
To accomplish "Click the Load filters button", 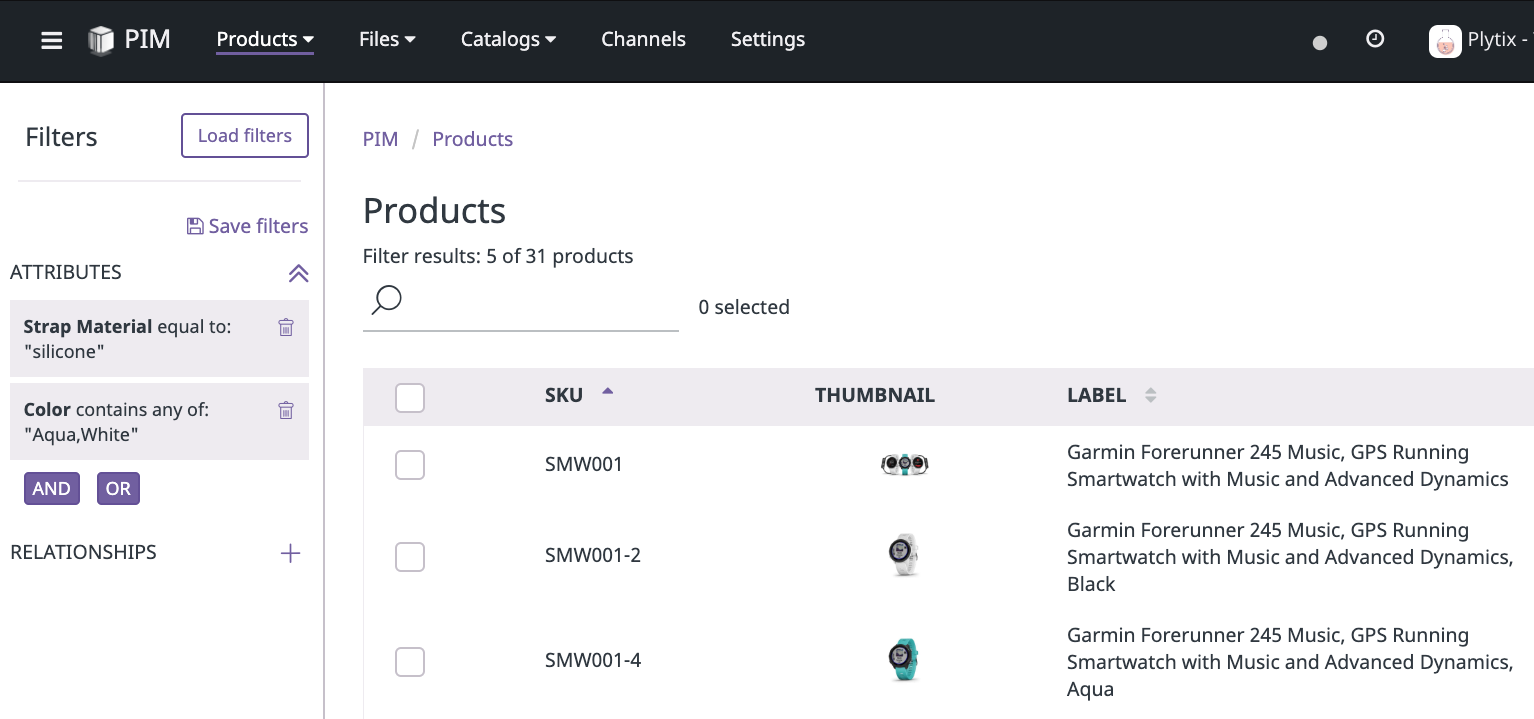I will (245, 136).
